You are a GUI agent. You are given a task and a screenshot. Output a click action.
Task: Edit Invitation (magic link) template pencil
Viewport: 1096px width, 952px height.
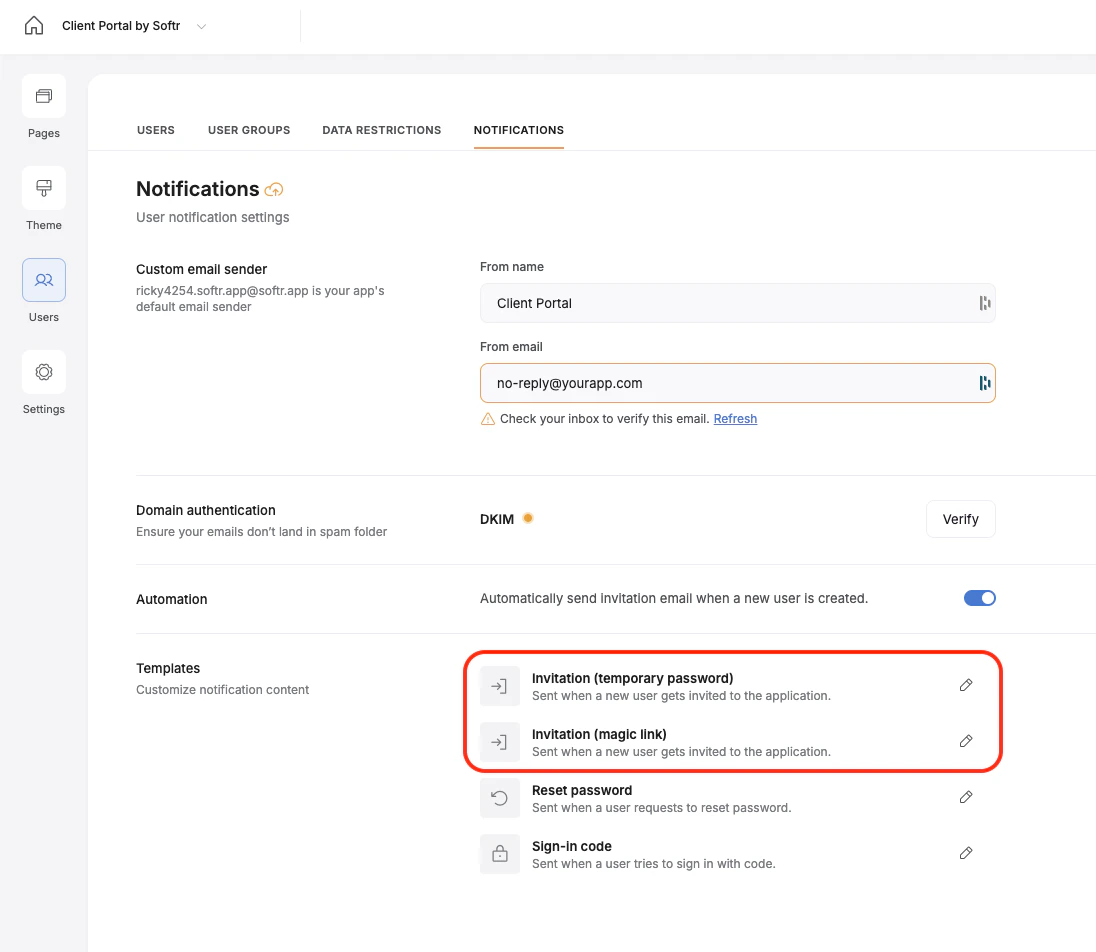click(x=966, y=741)
